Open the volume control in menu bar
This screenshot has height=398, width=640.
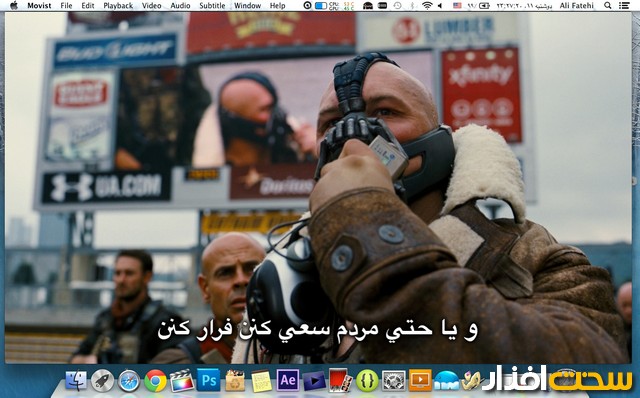click(440, 5)
